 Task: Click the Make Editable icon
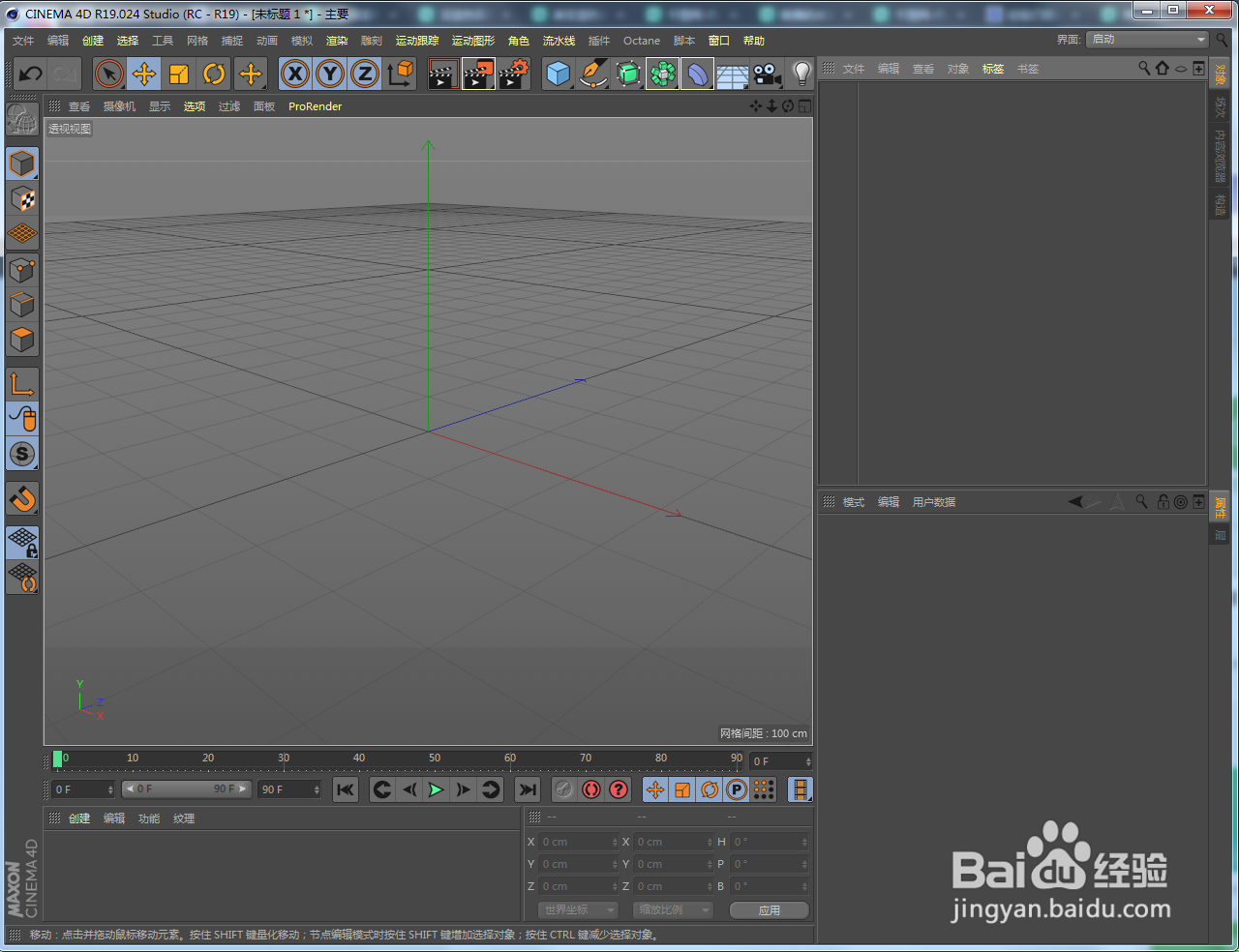point(22,120)
